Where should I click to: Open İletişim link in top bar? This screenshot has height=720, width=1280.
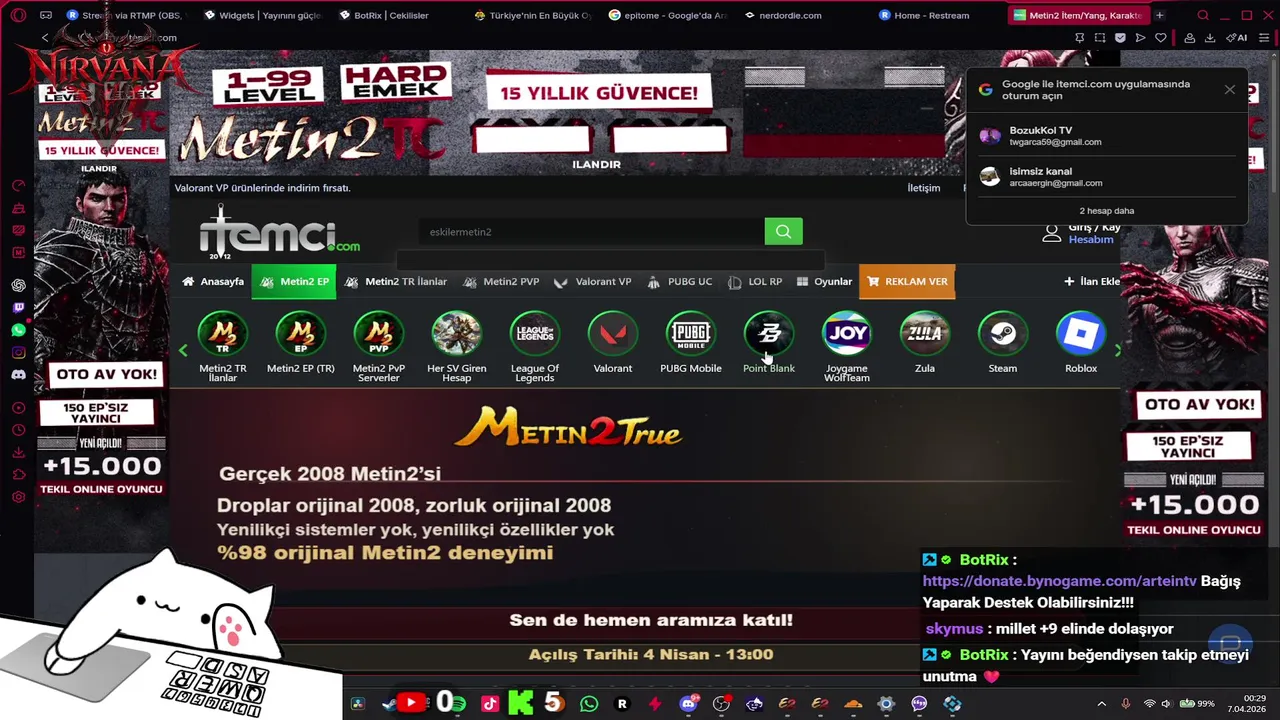tap(923, 188)
